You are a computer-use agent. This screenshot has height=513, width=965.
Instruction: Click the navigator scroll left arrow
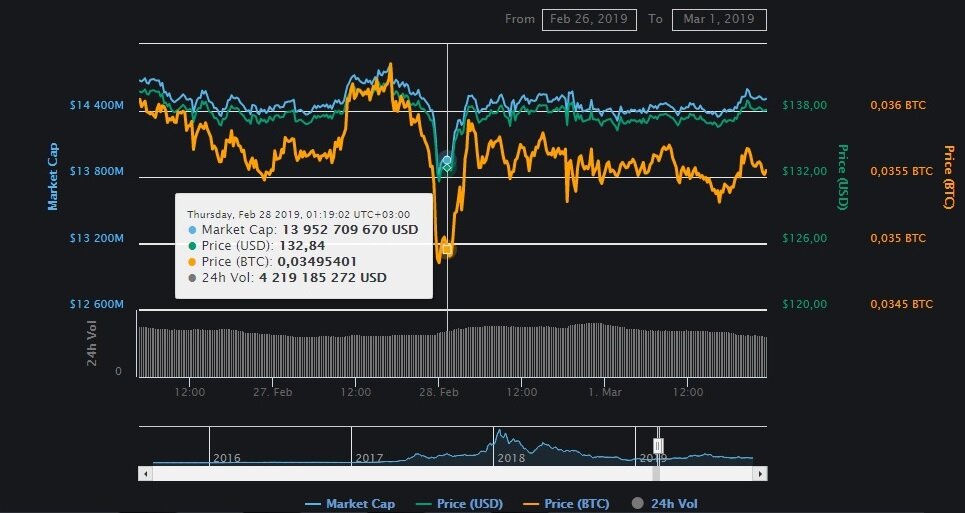pos(145,474)
